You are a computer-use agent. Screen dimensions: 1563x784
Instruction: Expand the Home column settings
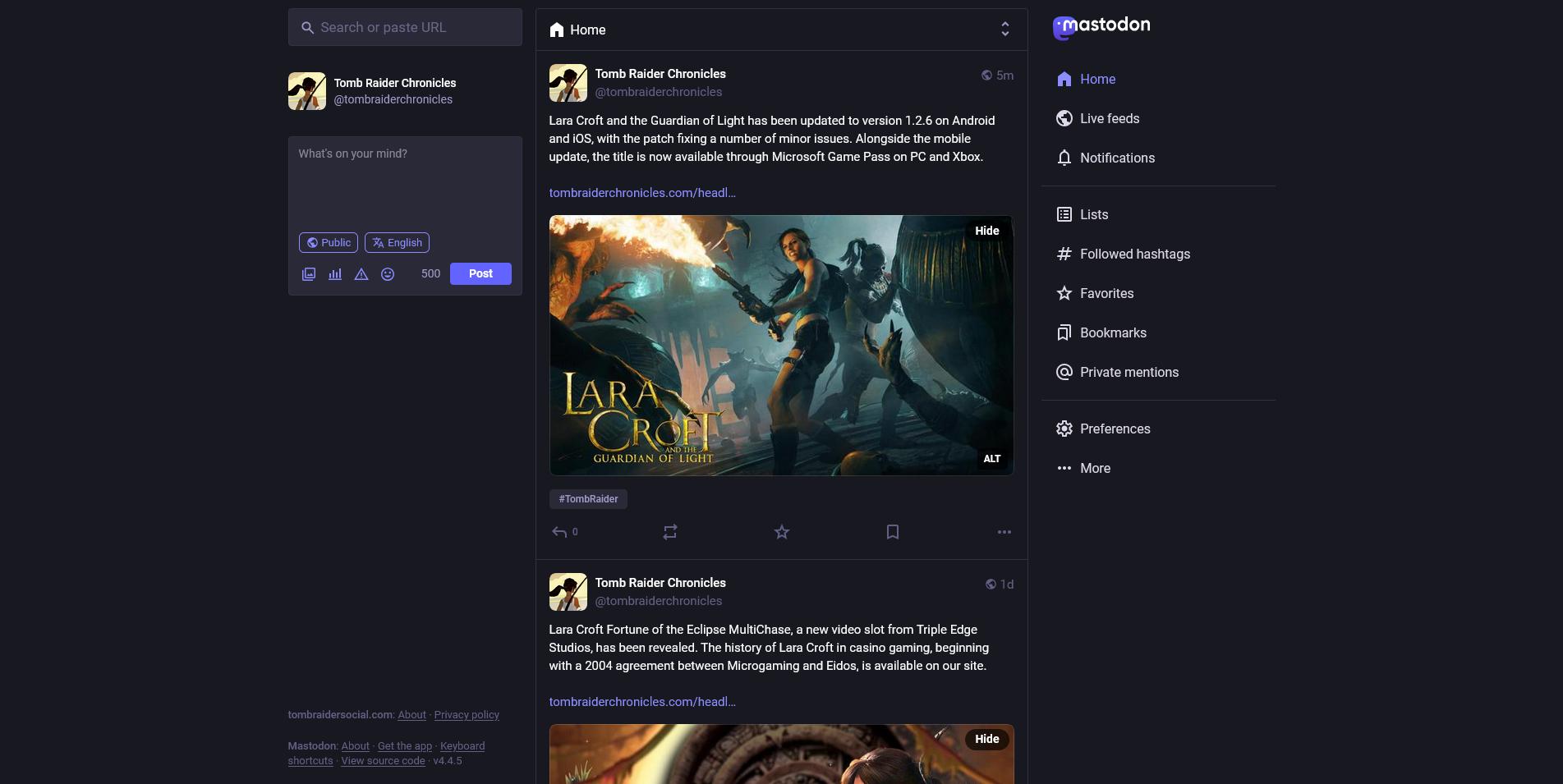point(1004,30)
